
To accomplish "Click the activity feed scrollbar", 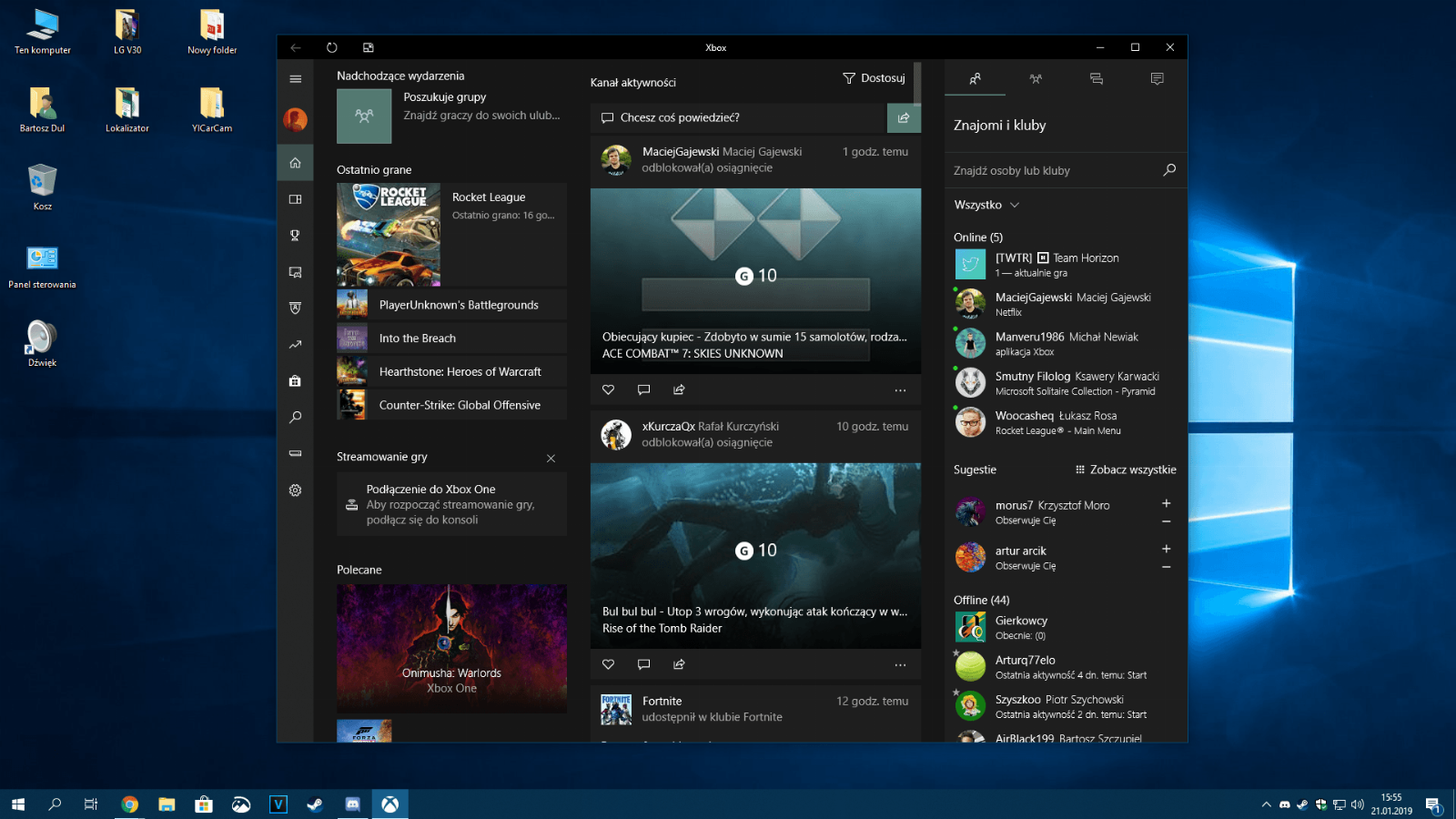I will [918, 84].
